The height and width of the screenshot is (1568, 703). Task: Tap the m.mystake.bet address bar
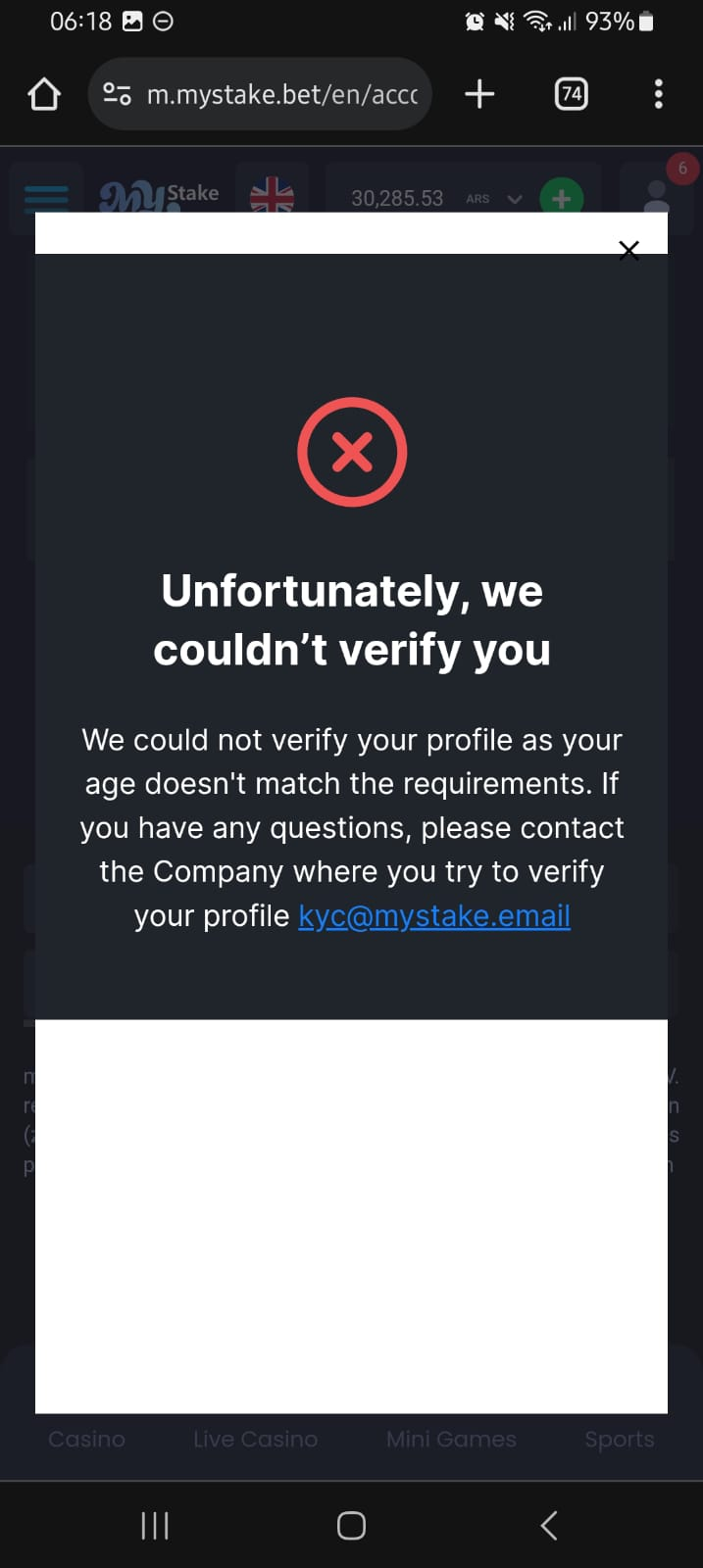(x=281, y=94)
